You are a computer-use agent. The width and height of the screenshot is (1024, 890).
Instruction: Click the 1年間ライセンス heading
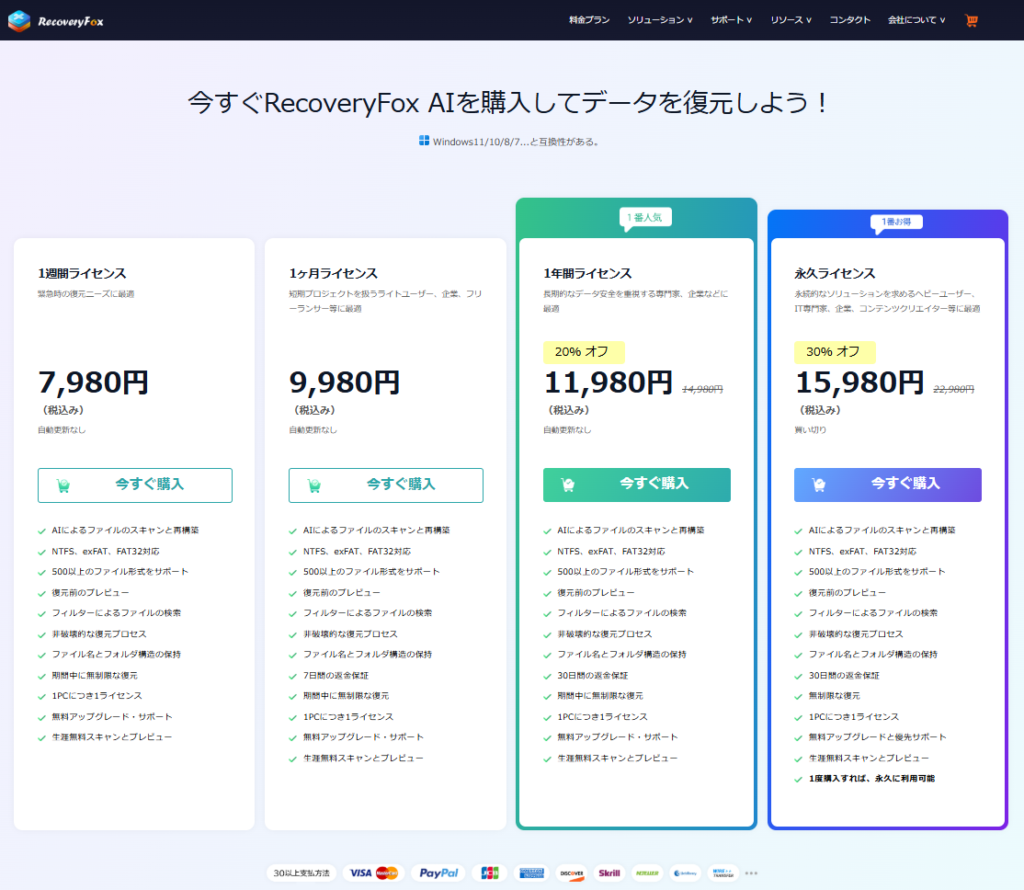[x=588, y=274]
